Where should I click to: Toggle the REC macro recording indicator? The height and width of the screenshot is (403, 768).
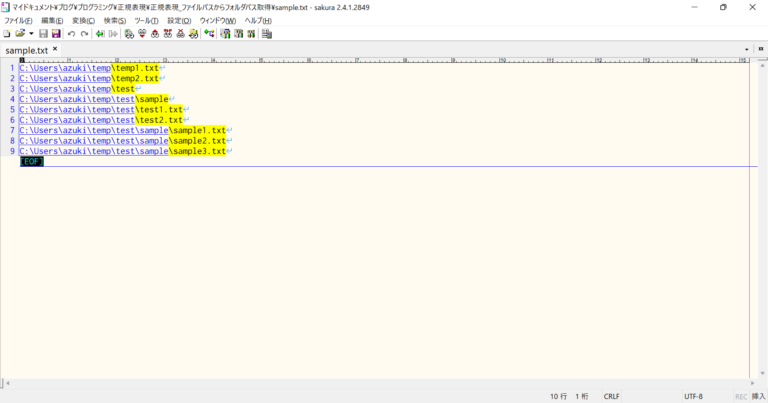point(741,396)
